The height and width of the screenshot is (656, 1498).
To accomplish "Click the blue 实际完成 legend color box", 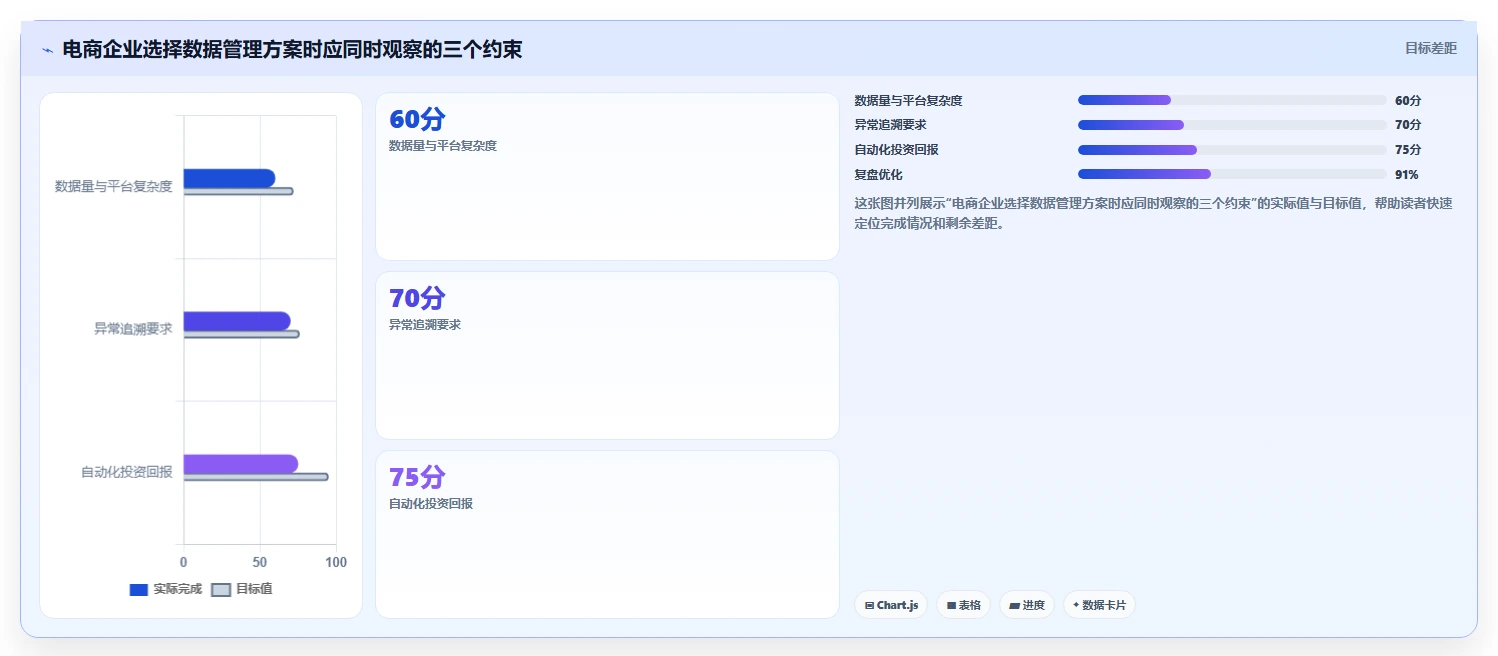I will pyautogui.click(x=139, y=590).
